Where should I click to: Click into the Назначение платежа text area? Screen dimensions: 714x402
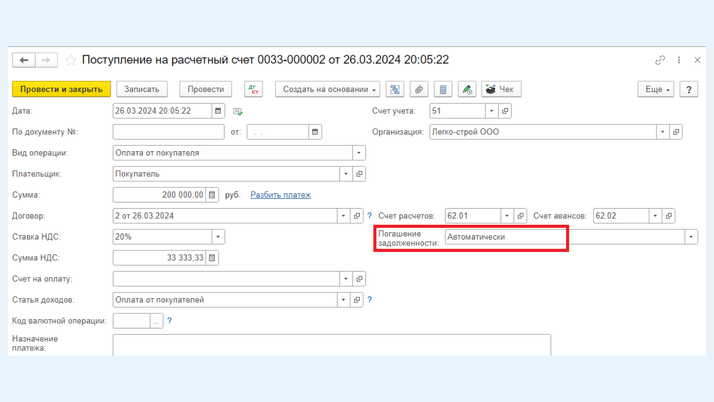click(331, 344)
